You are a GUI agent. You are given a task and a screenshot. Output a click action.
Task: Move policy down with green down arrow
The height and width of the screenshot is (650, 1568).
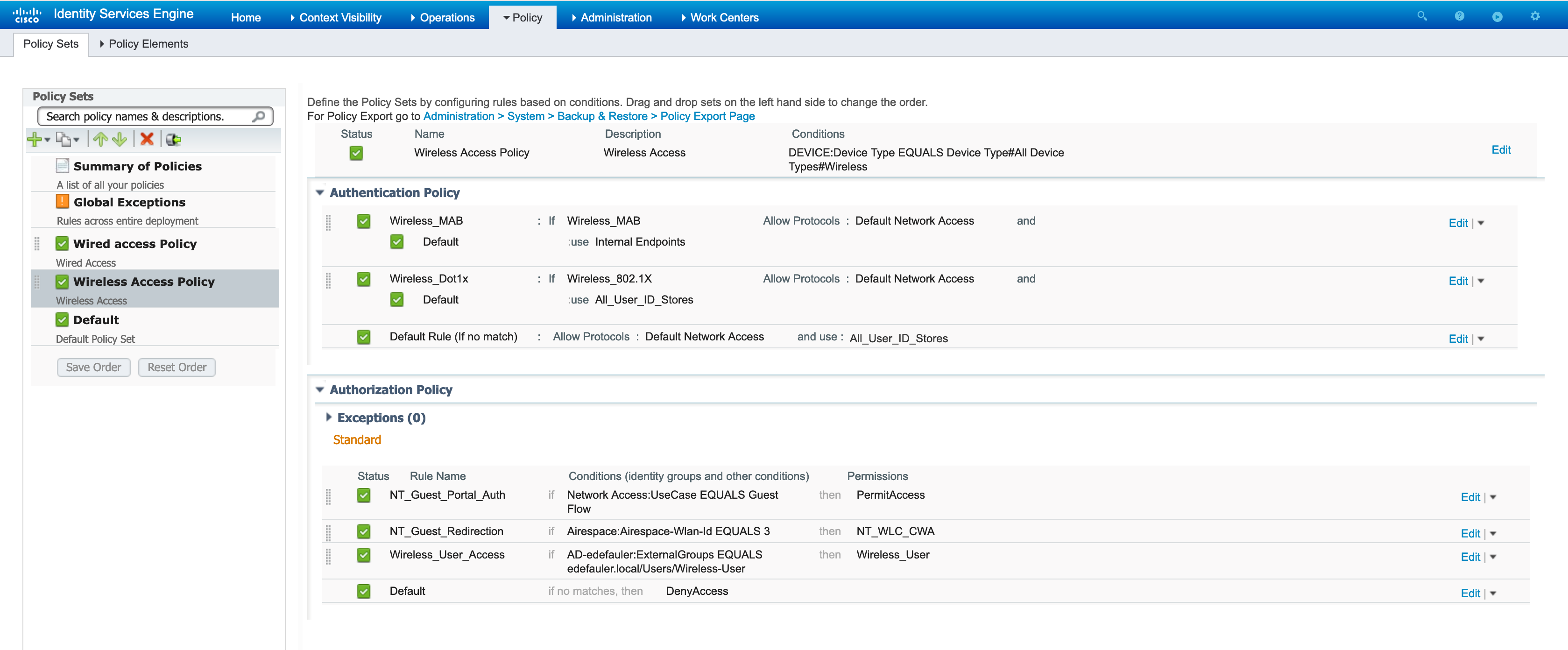(120, 139)
